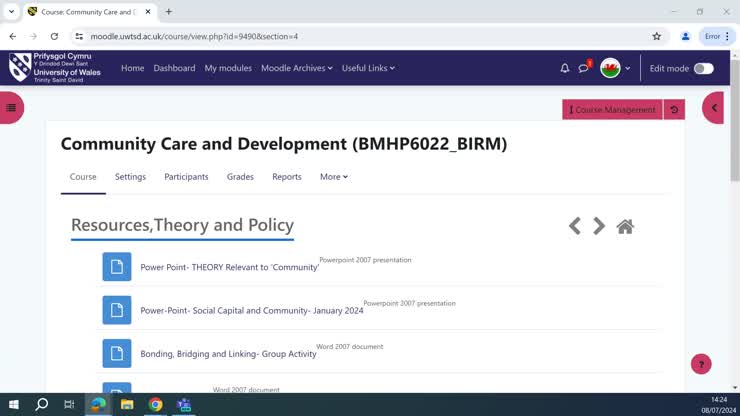
Task: Click the Course Management button
Action: 612,110
